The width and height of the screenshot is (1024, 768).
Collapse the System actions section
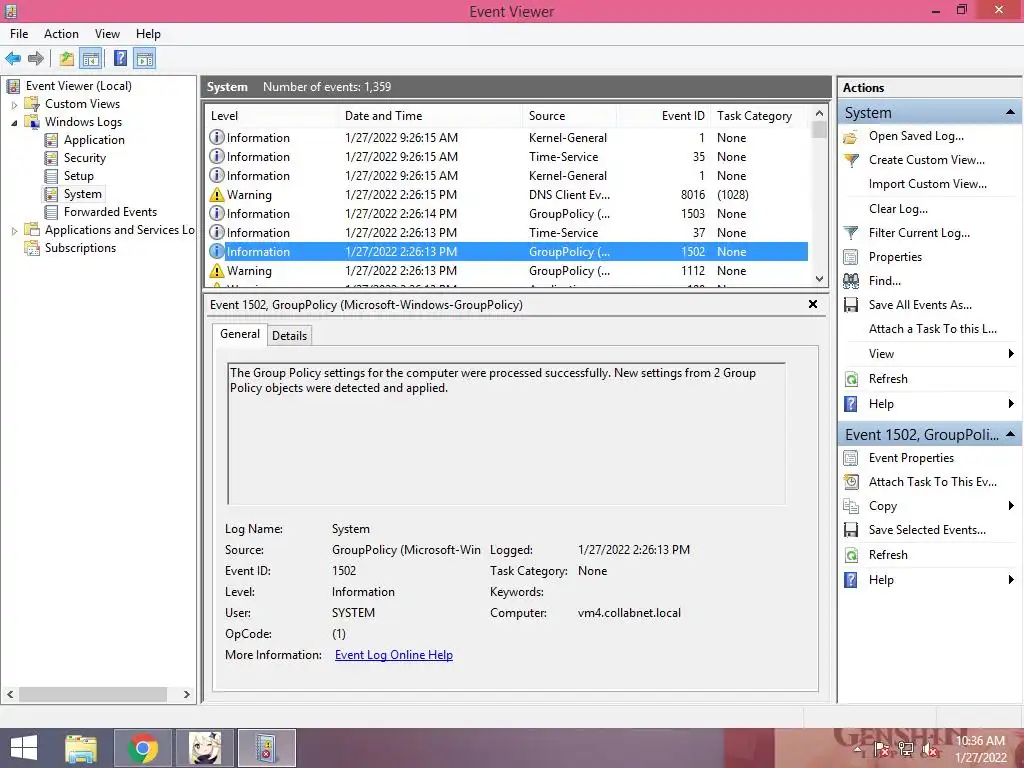click(x=1010, y=112)
